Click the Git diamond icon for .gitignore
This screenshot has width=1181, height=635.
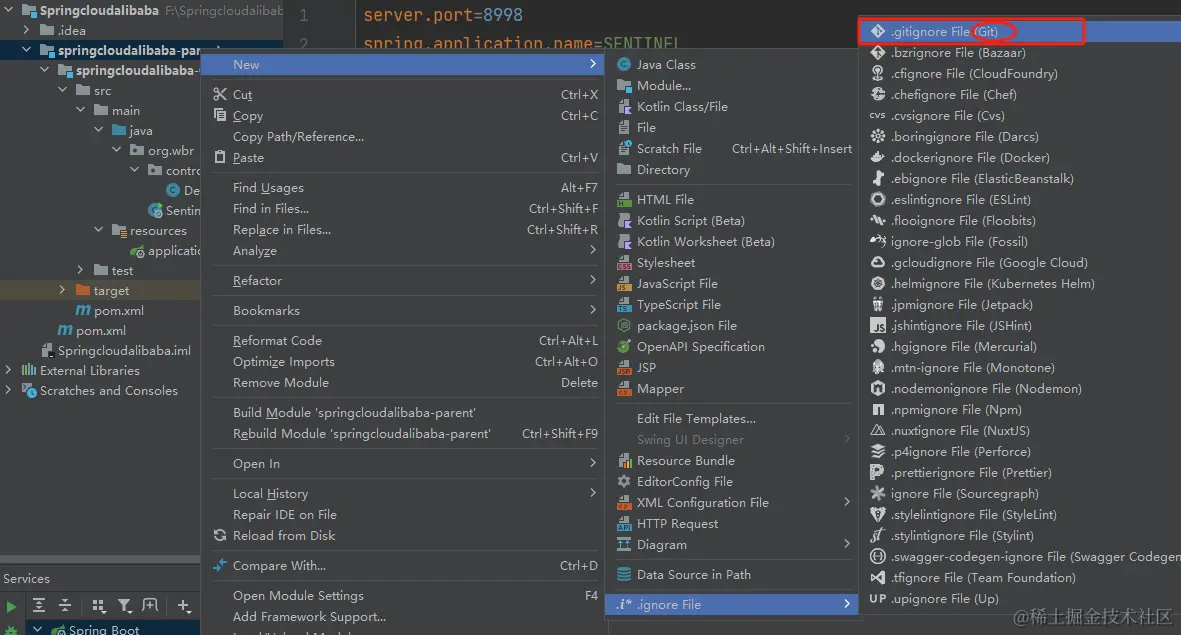(877, 32)
